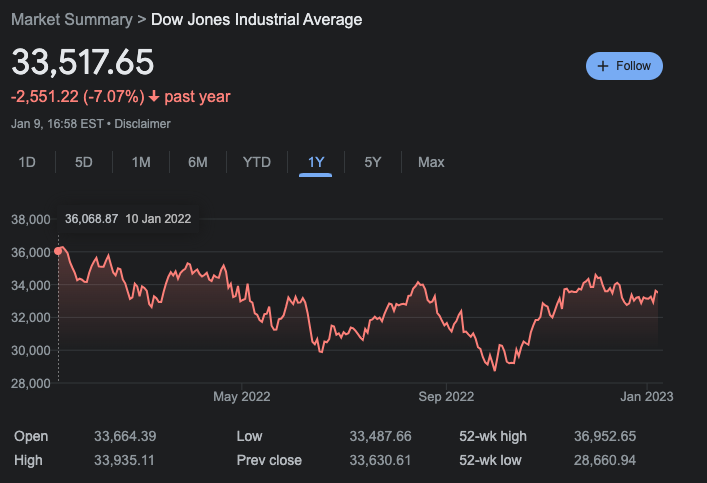The width and height of the screenshot is (707, 483).
Task: Click the 36,000 y-axis label
Action: tap(31, 252)
